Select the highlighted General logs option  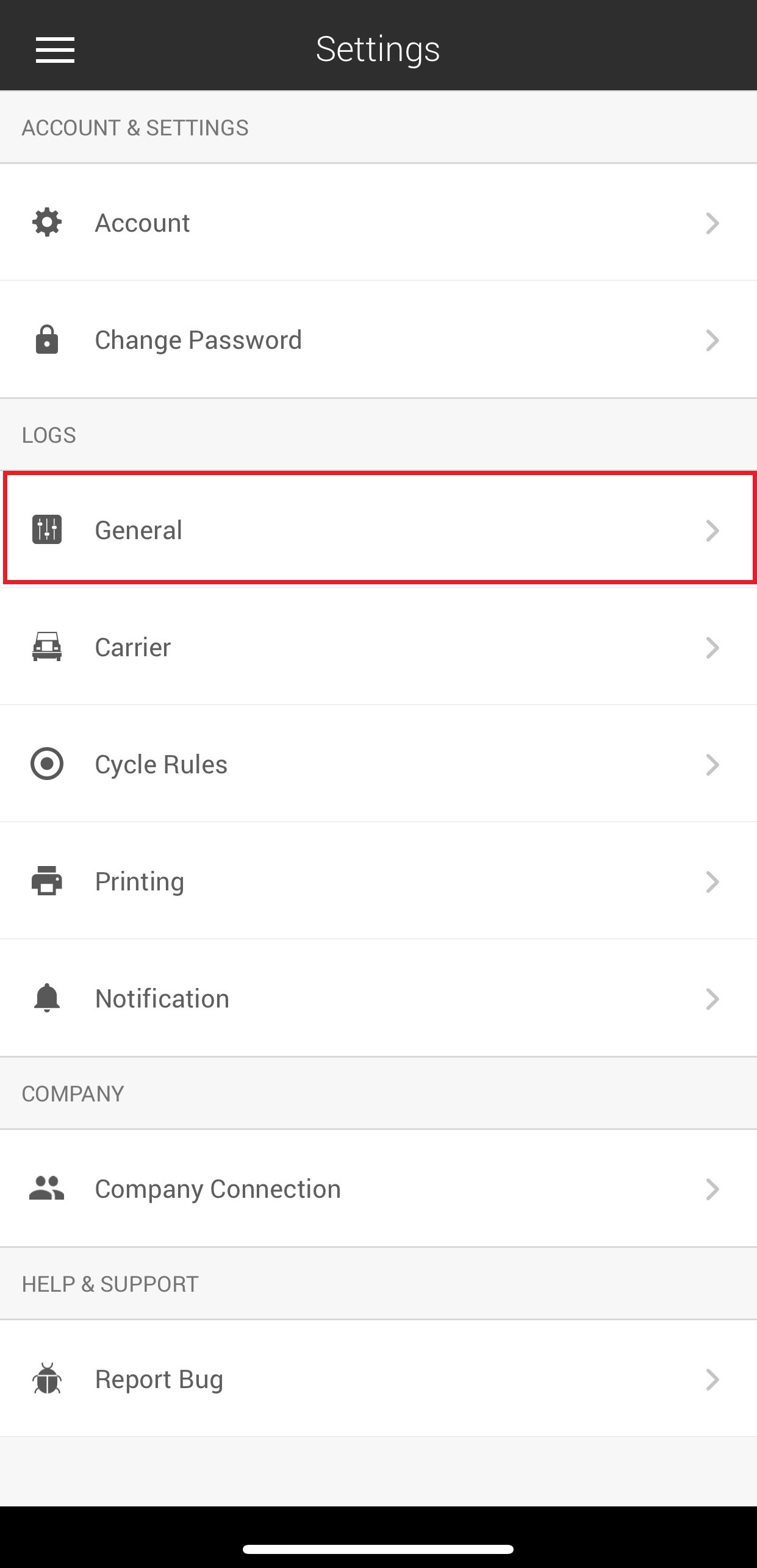coord(378,530)
